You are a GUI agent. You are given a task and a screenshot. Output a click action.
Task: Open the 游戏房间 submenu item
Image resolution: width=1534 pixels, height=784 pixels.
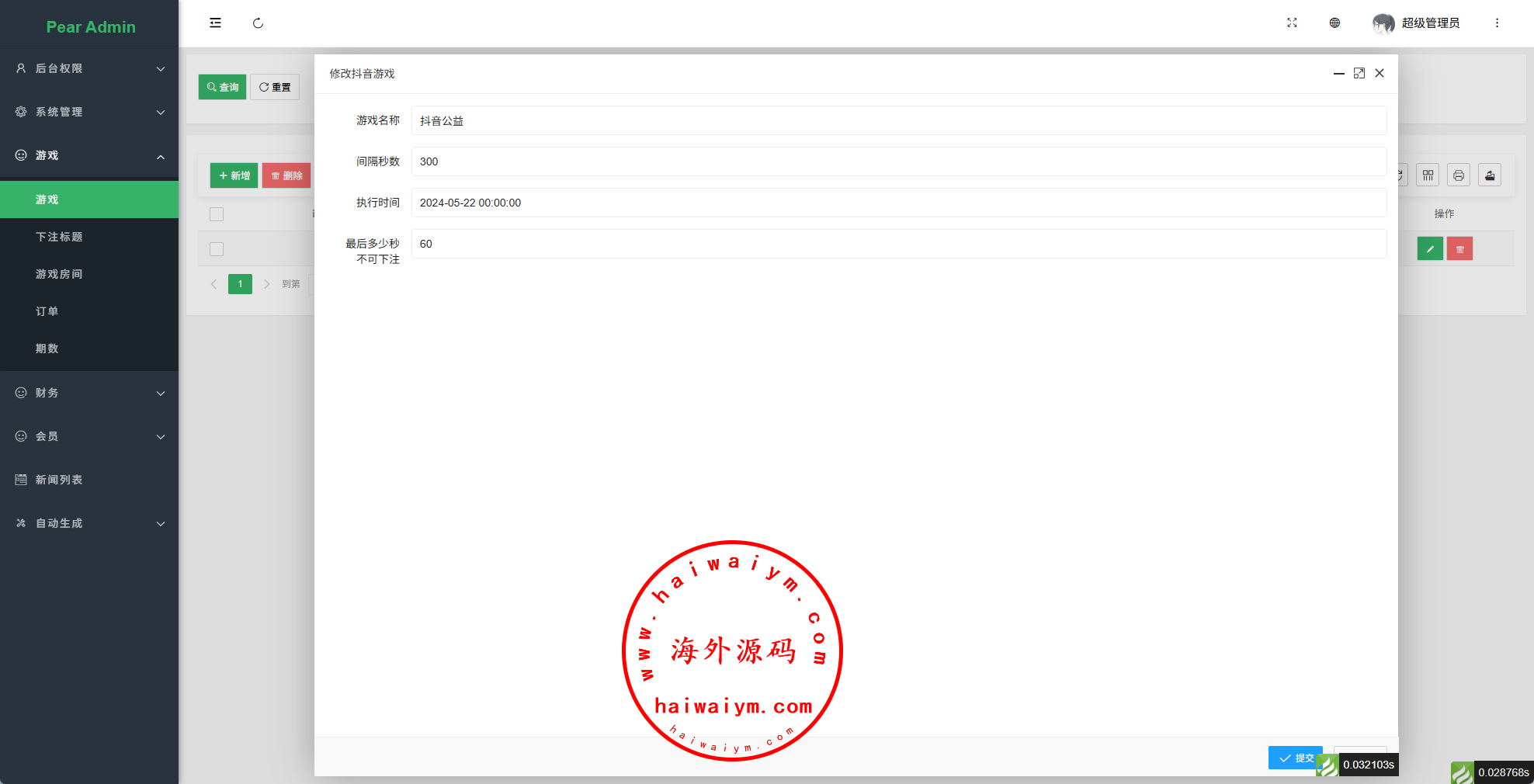(59, 274)
